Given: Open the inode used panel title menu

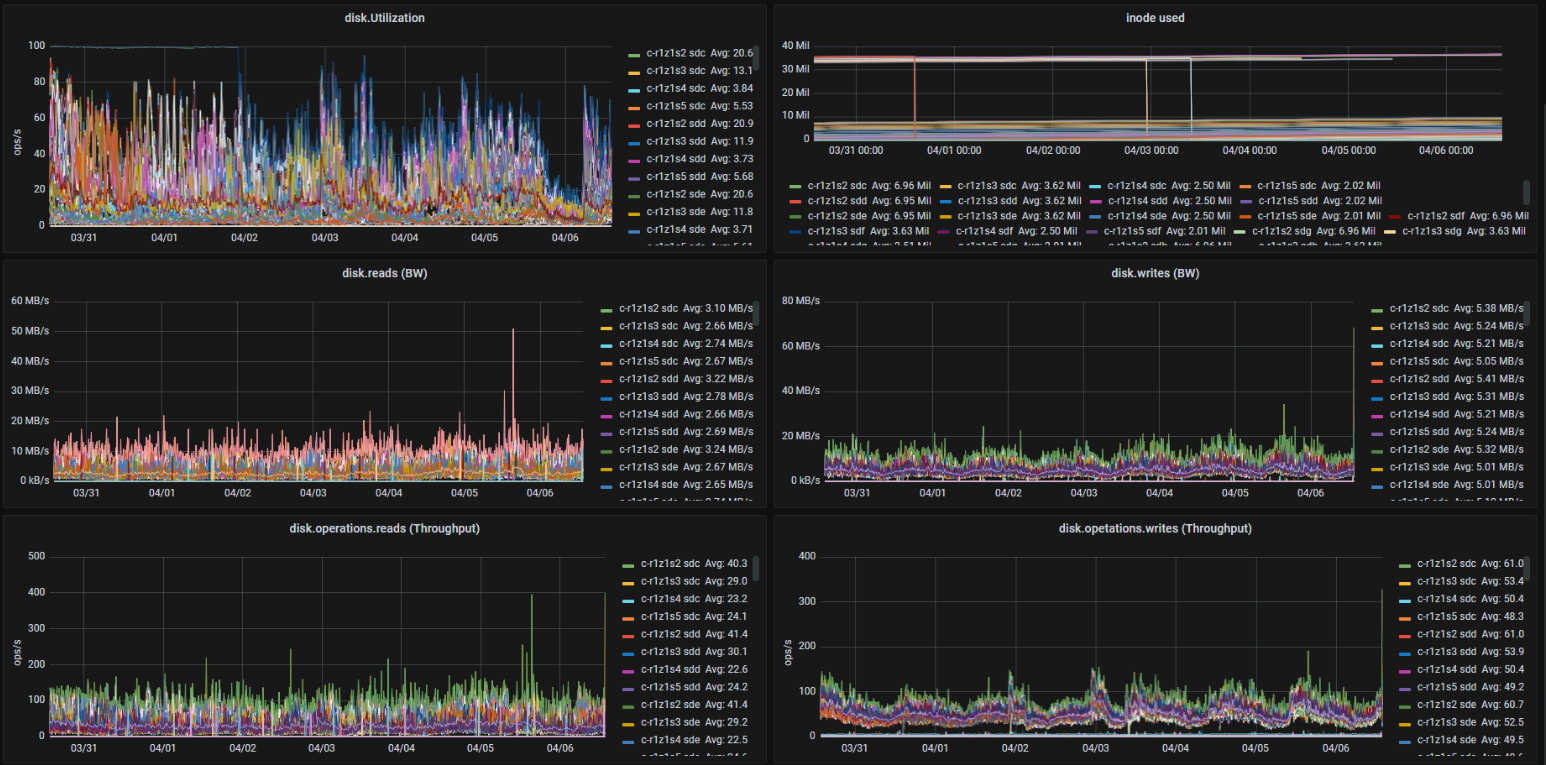Looking at the screenshot, I should 1154,18.
